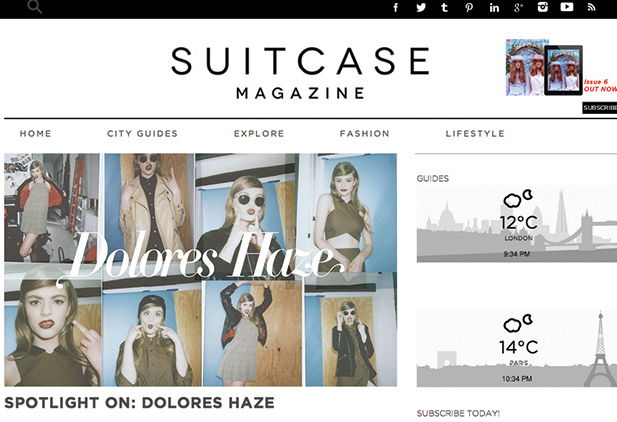The width and height of the screenshot is (617, 422).
Task: Select the Explore menu item
Action: tap(259, 134)
